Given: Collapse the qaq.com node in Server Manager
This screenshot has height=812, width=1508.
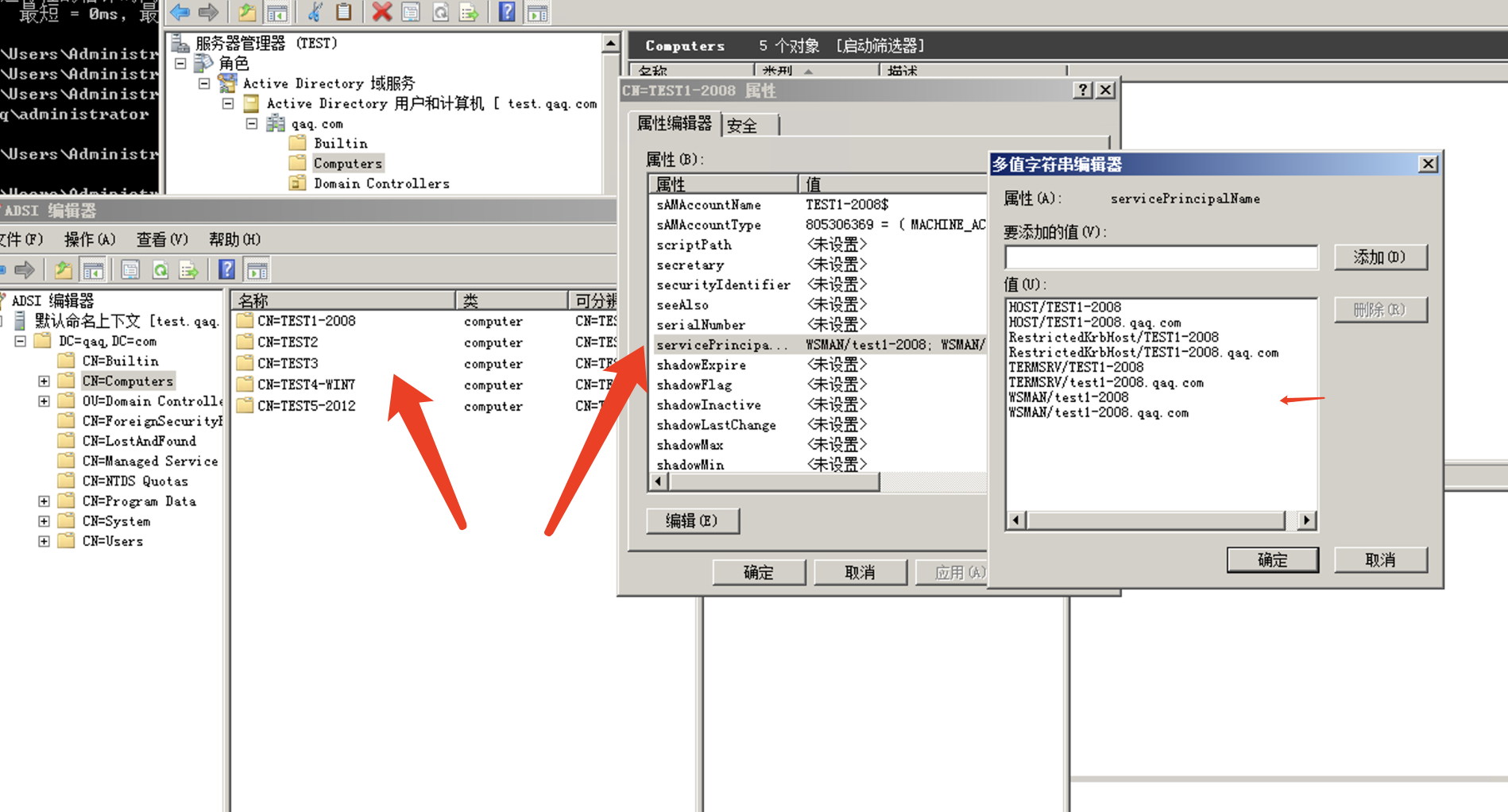Looking at the screenshot, I should pos(253,123).
